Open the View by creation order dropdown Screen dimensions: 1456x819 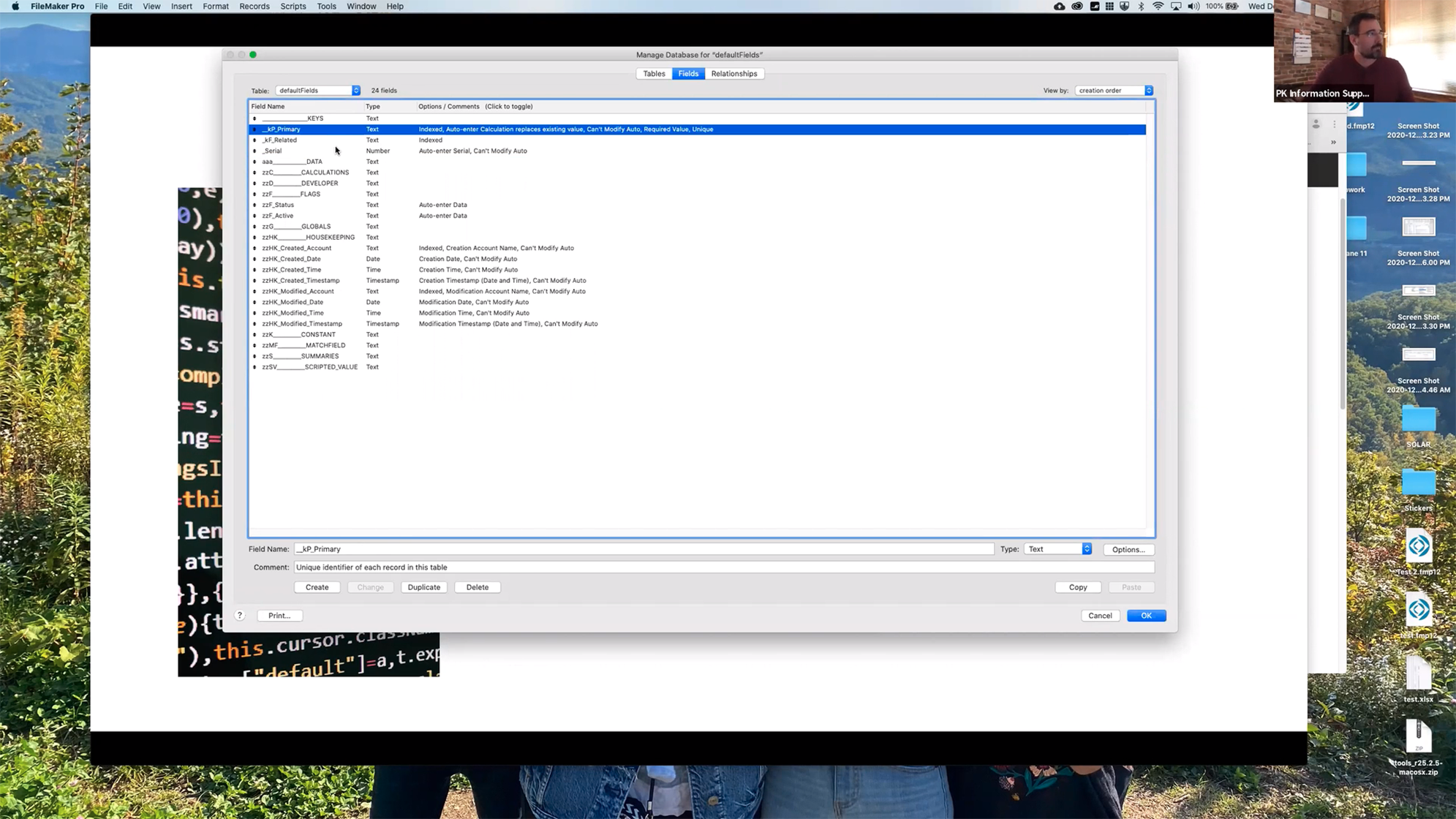[1114, 91]
